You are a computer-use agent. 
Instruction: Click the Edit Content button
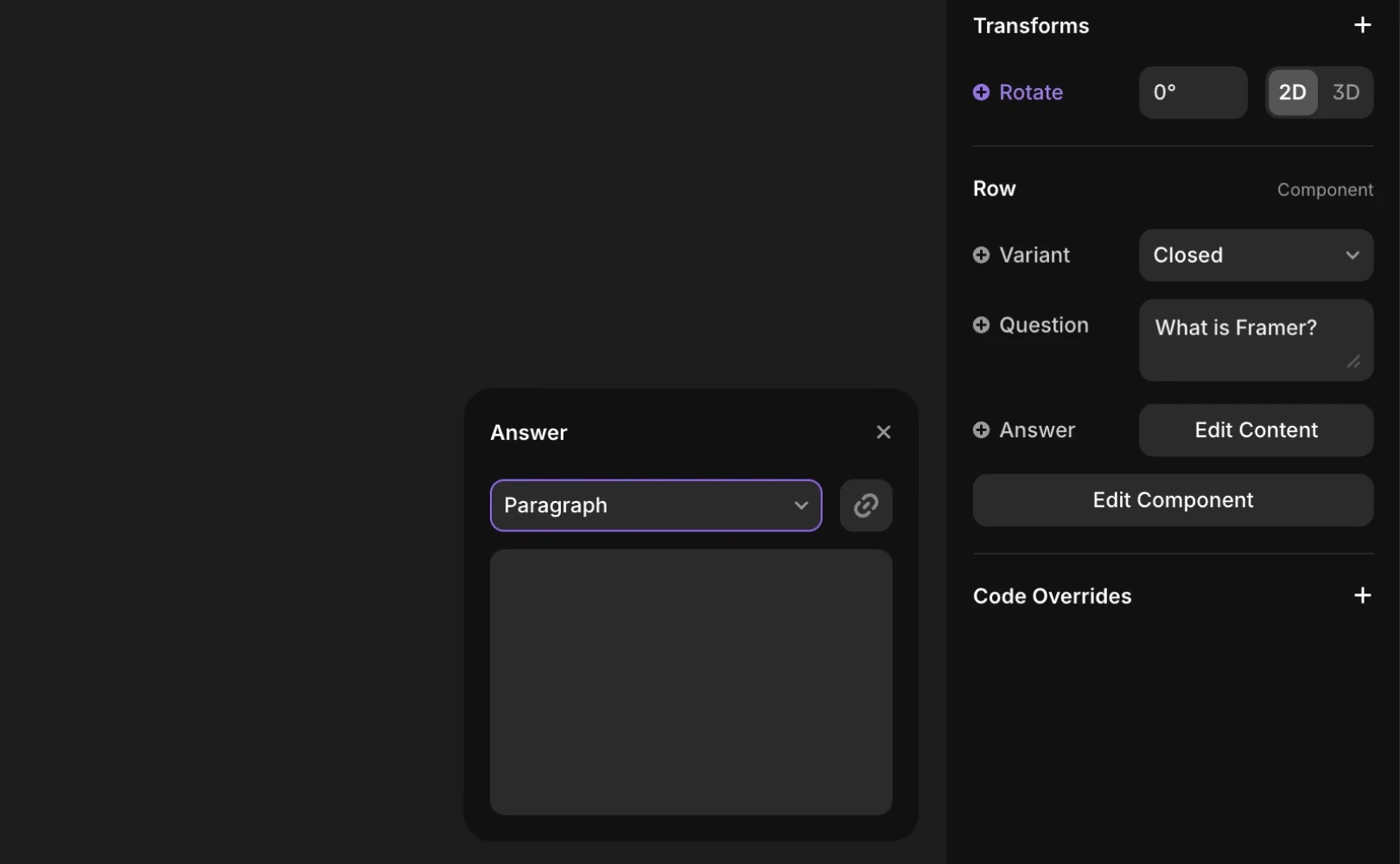(1256, 430)
